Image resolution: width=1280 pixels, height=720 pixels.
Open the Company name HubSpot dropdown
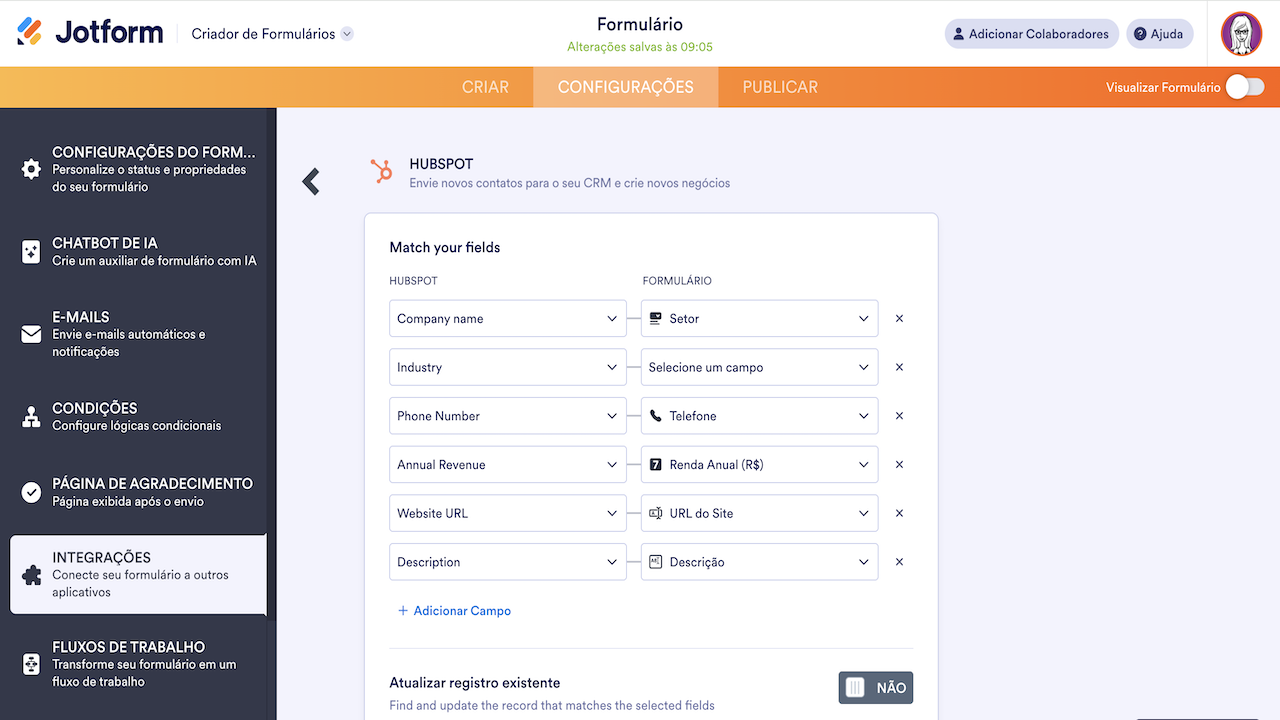pos(507,318)
